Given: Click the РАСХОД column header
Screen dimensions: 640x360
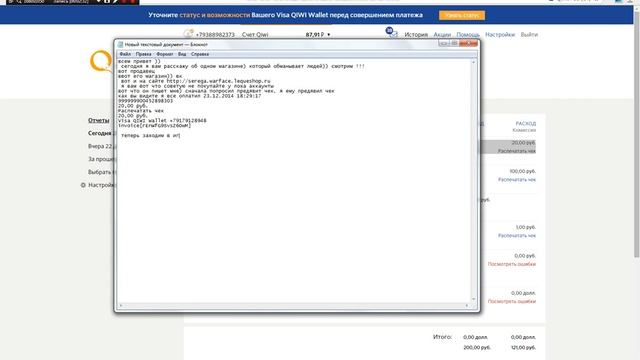Looking at the screenshot, I should [526, 123].
